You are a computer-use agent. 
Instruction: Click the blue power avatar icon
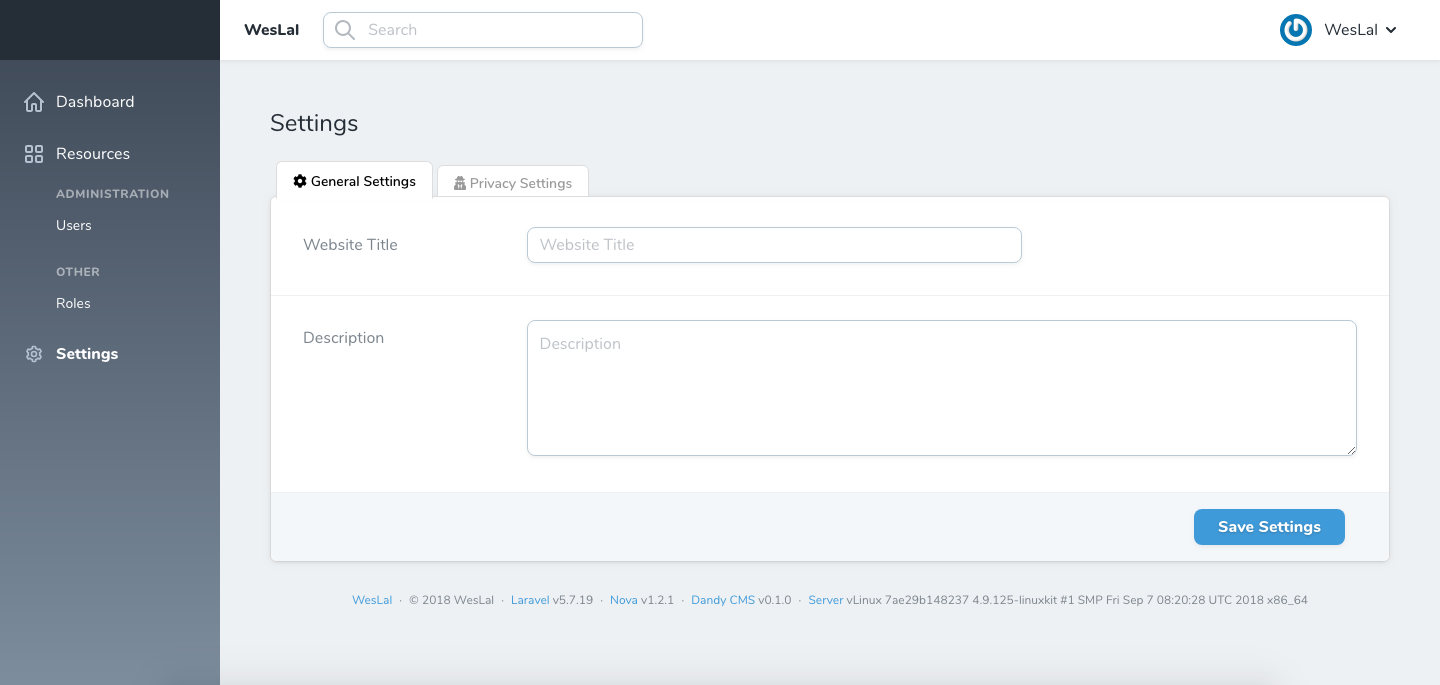click(1296, 30)
